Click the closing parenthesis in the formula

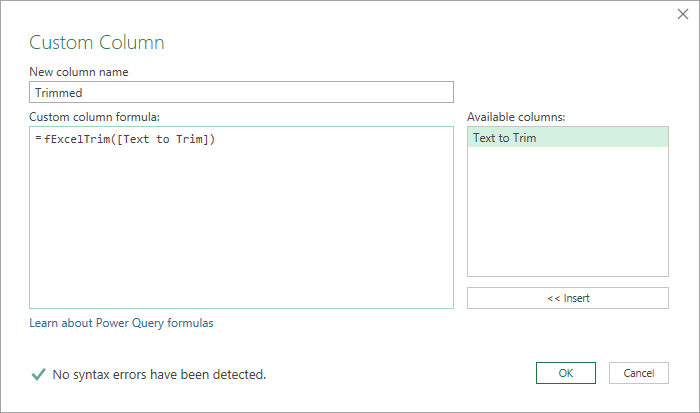212,139
